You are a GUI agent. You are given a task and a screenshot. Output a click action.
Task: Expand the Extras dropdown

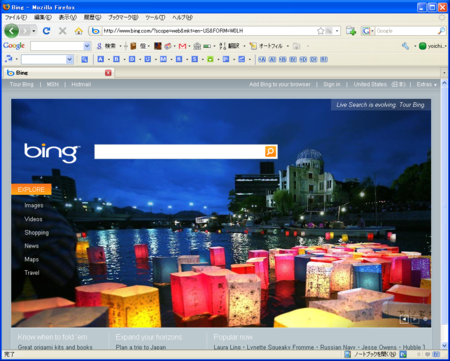426,84
